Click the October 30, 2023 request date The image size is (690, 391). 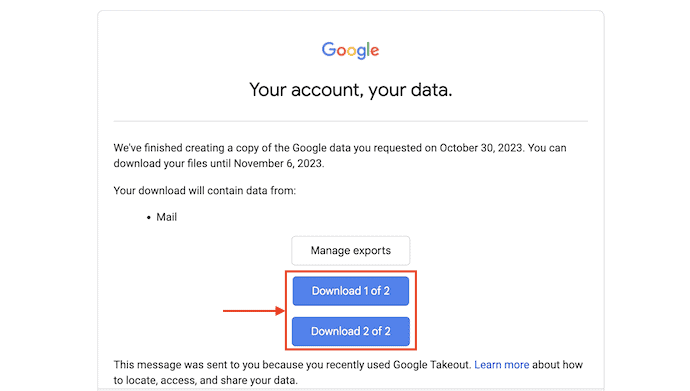(x=481, y=148)
